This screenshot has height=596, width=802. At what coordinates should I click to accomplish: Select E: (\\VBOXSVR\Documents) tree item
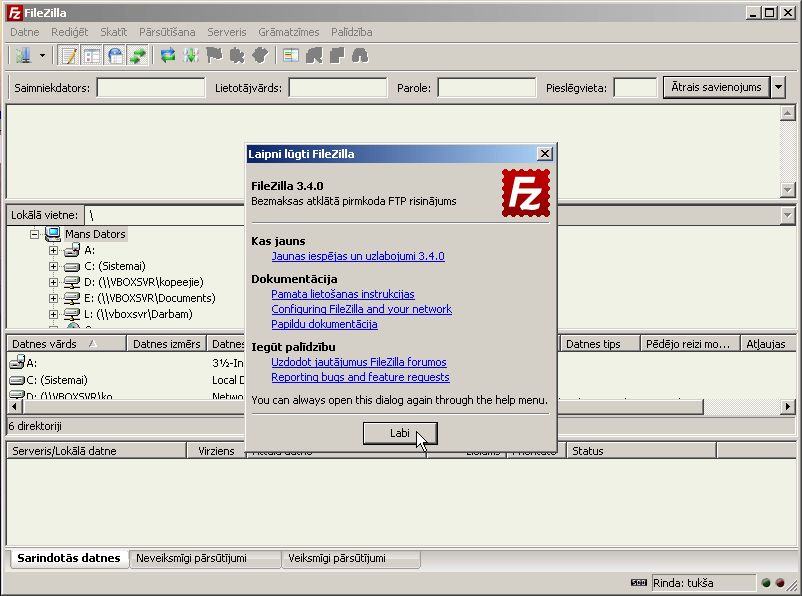pos(149,298)
